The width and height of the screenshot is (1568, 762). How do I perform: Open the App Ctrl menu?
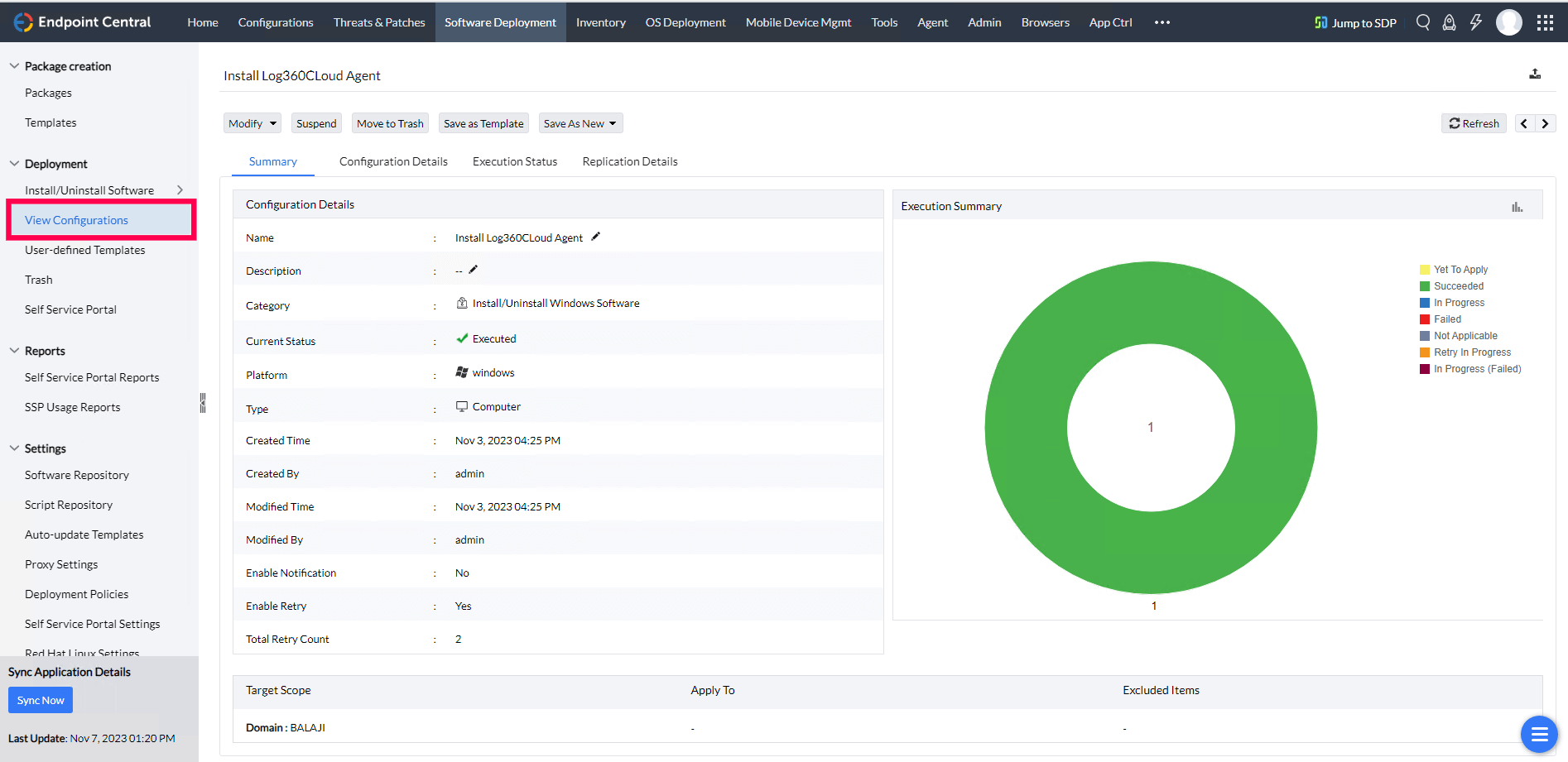click(1110, 22)
